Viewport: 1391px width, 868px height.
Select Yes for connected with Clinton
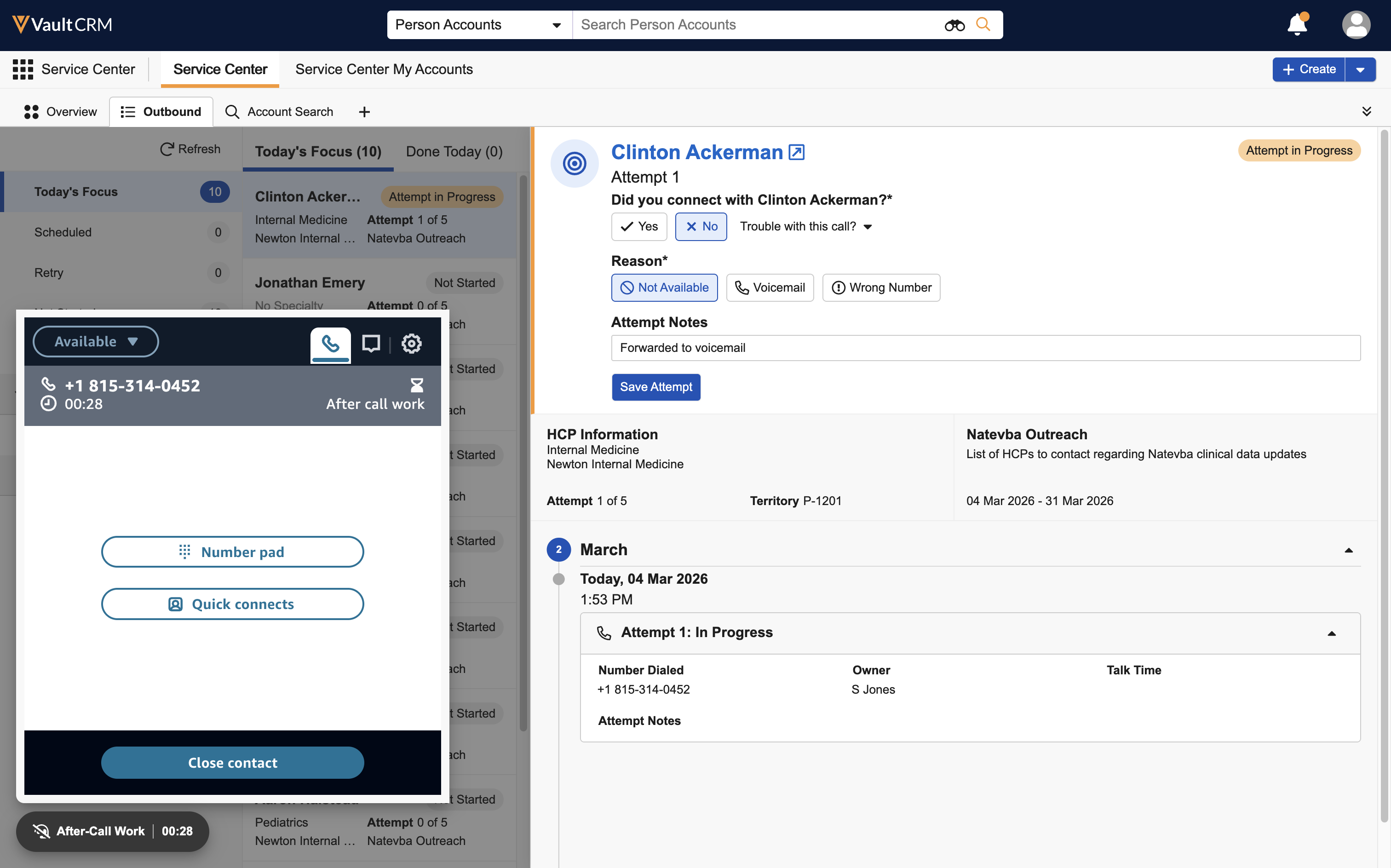[639, 227]
